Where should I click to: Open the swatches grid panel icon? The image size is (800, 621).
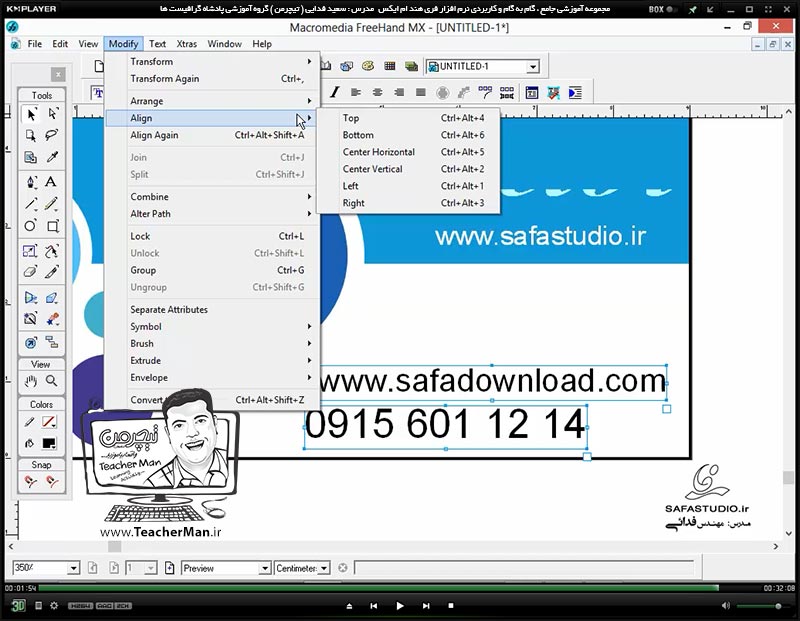pyautogui.click(x=390, y=66)
